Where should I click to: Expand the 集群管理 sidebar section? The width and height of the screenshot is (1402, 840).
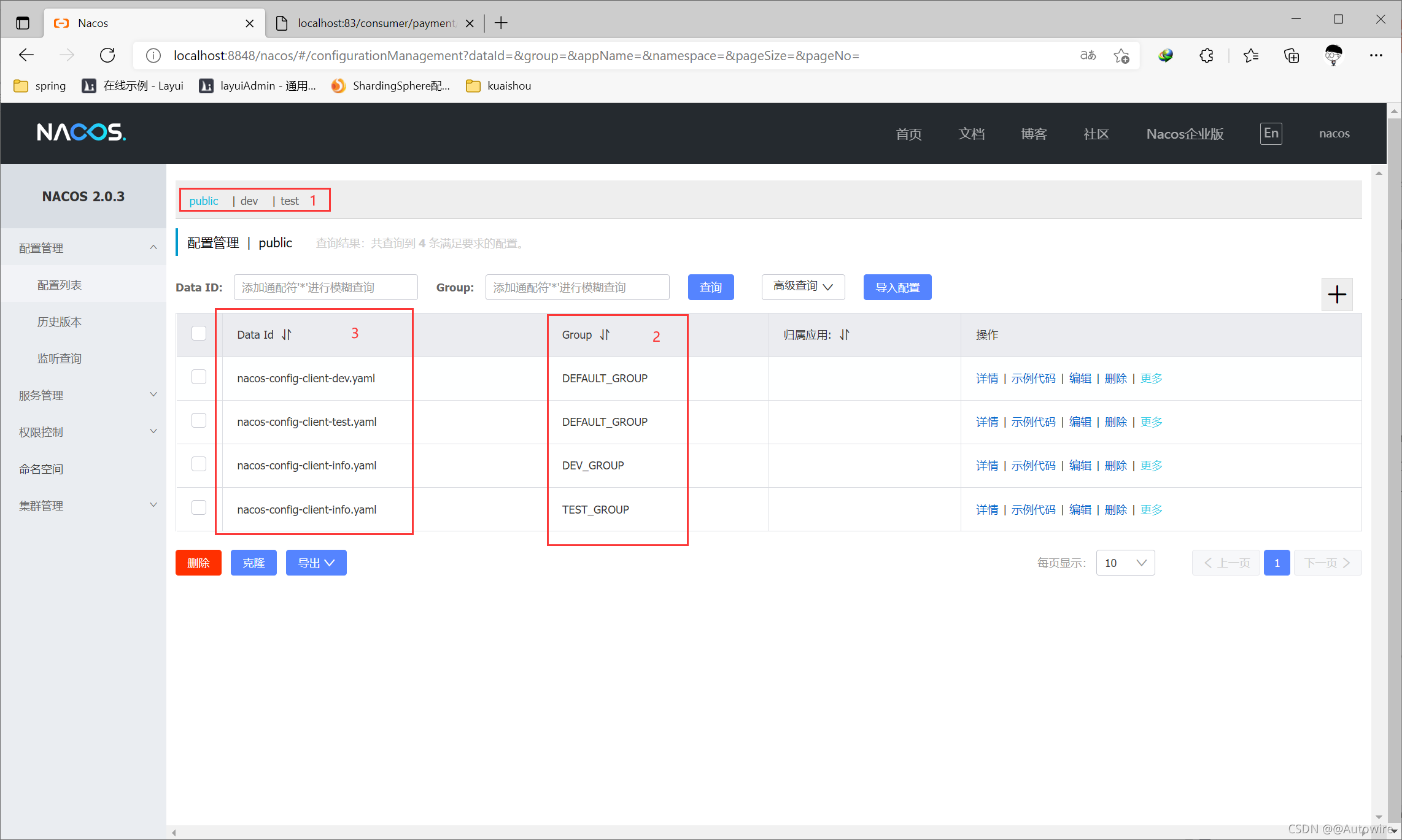pyautogui.click(x=83, y=506)
